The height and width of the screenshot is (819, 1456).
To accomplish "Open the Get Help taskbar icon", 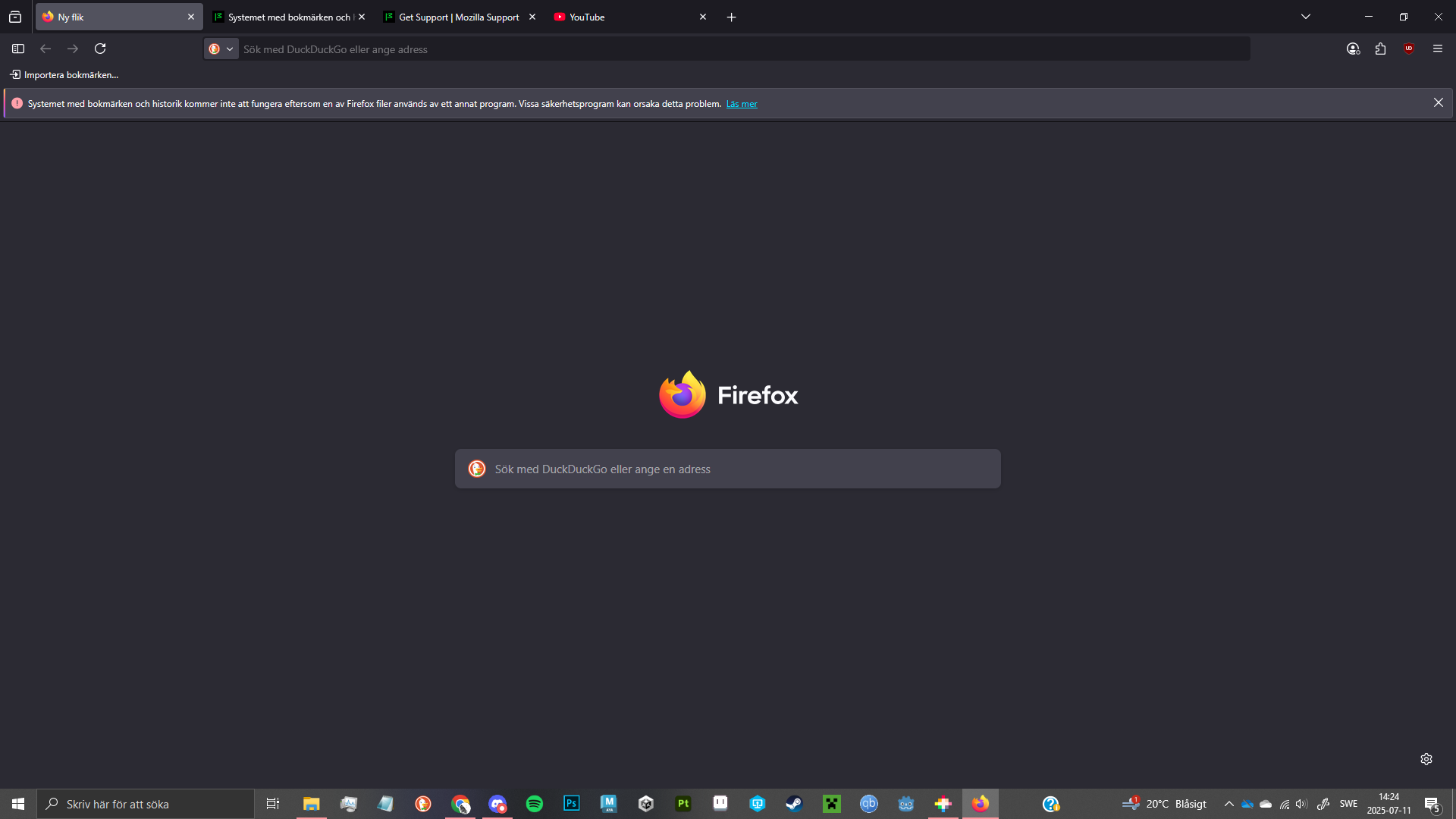I will pyautogui.click(x=1050, y=804).
